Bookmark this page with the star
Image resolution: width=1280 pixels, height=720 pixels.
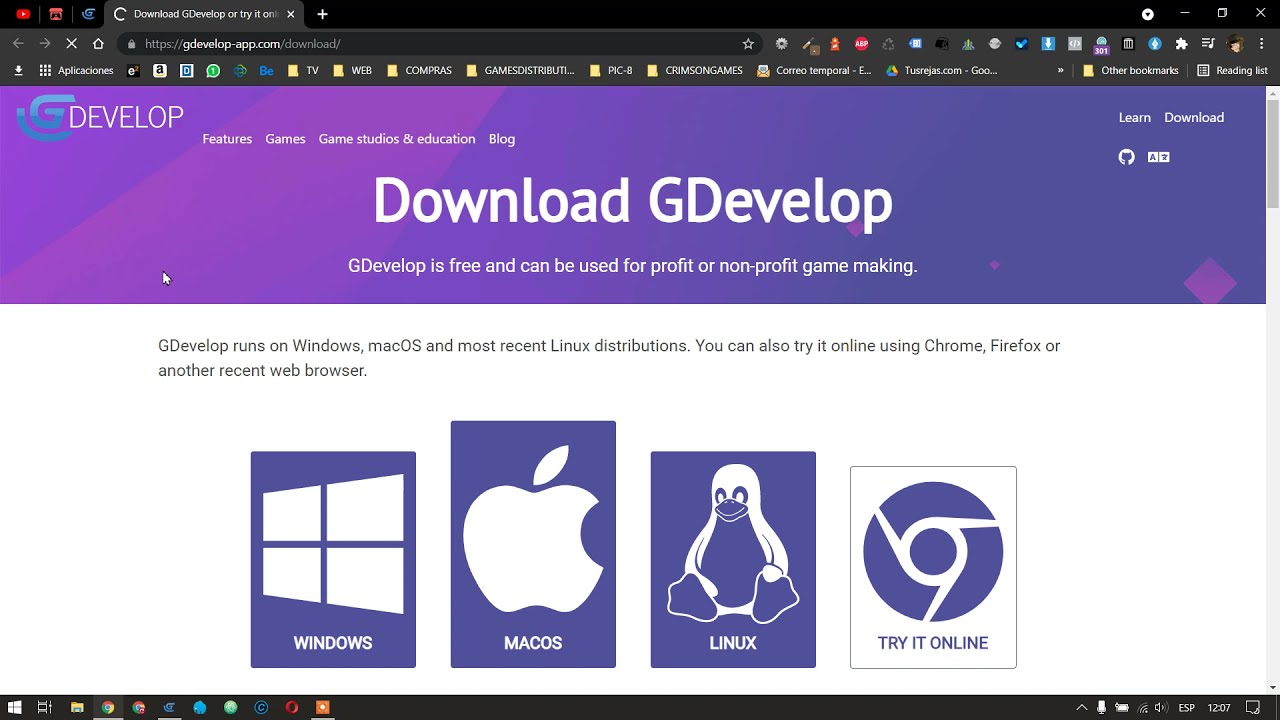(748, 44)
